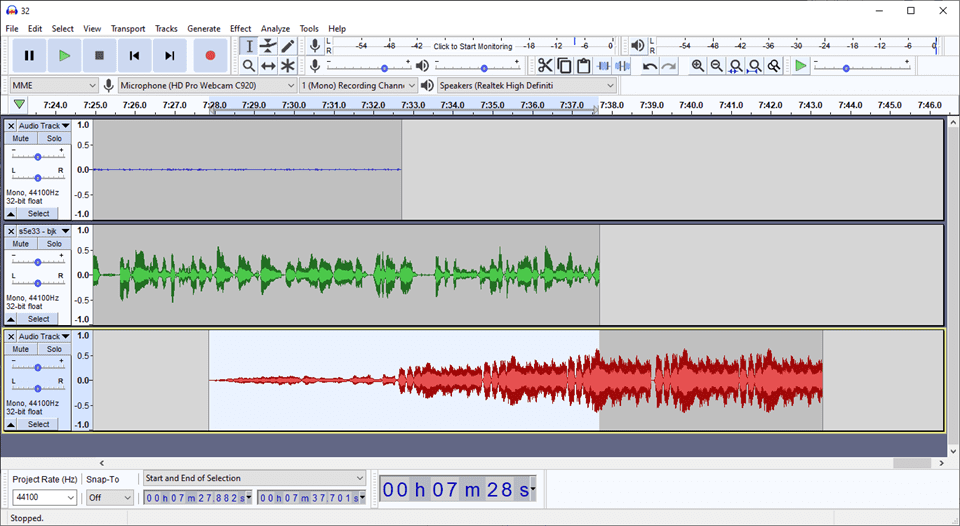Click the Zoom In magnifier button

pyautogui.click(x=698, y=66)
